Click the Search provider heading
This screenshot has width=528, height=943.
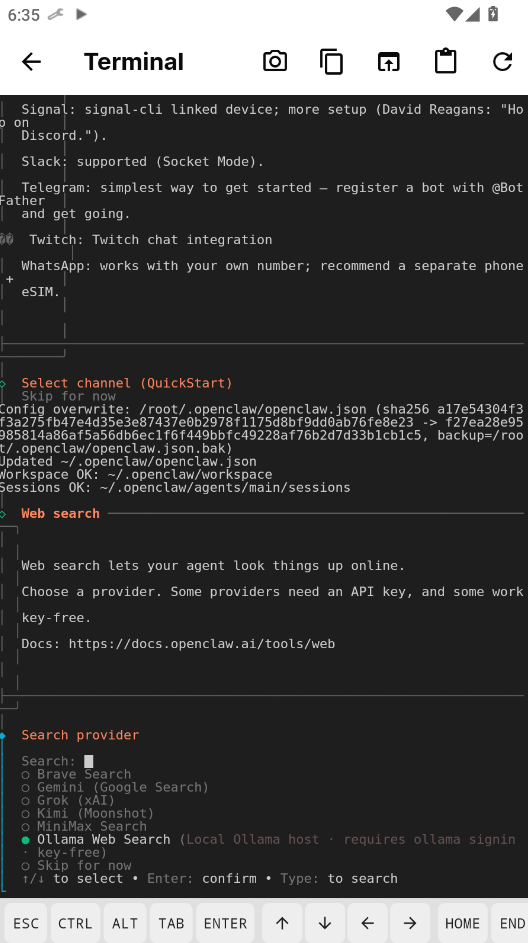[80, 735]
